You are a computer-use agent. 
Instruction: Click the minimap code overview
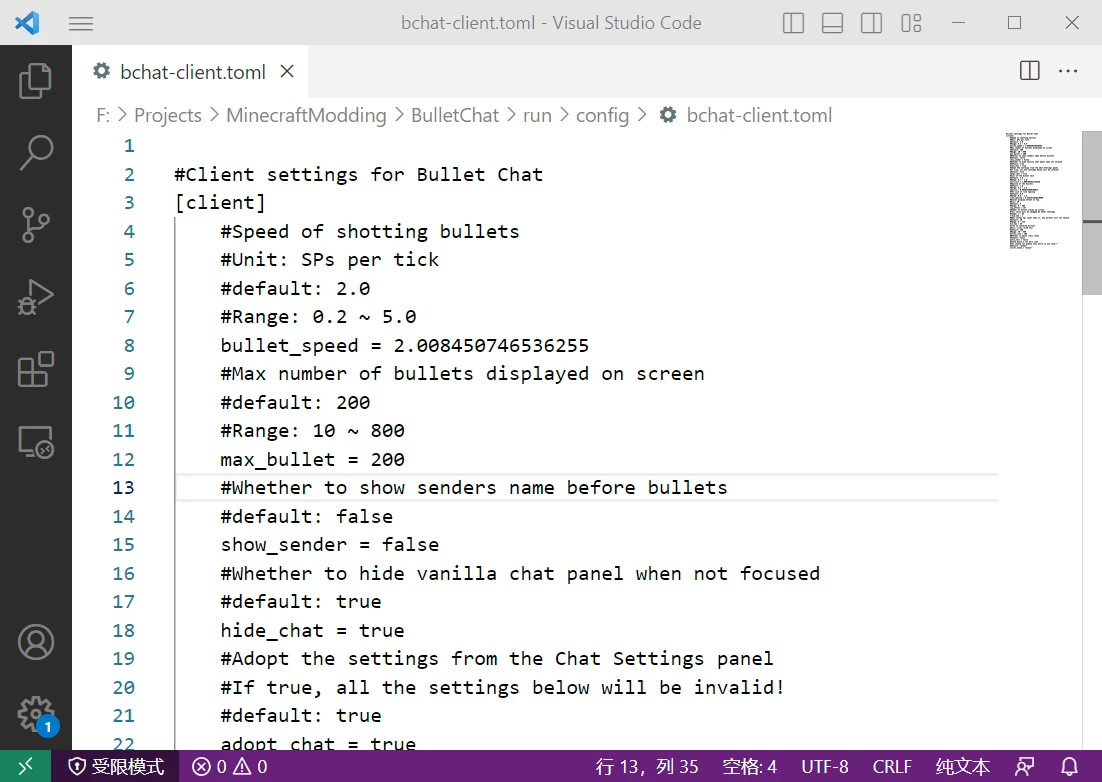coord(1039,190)
